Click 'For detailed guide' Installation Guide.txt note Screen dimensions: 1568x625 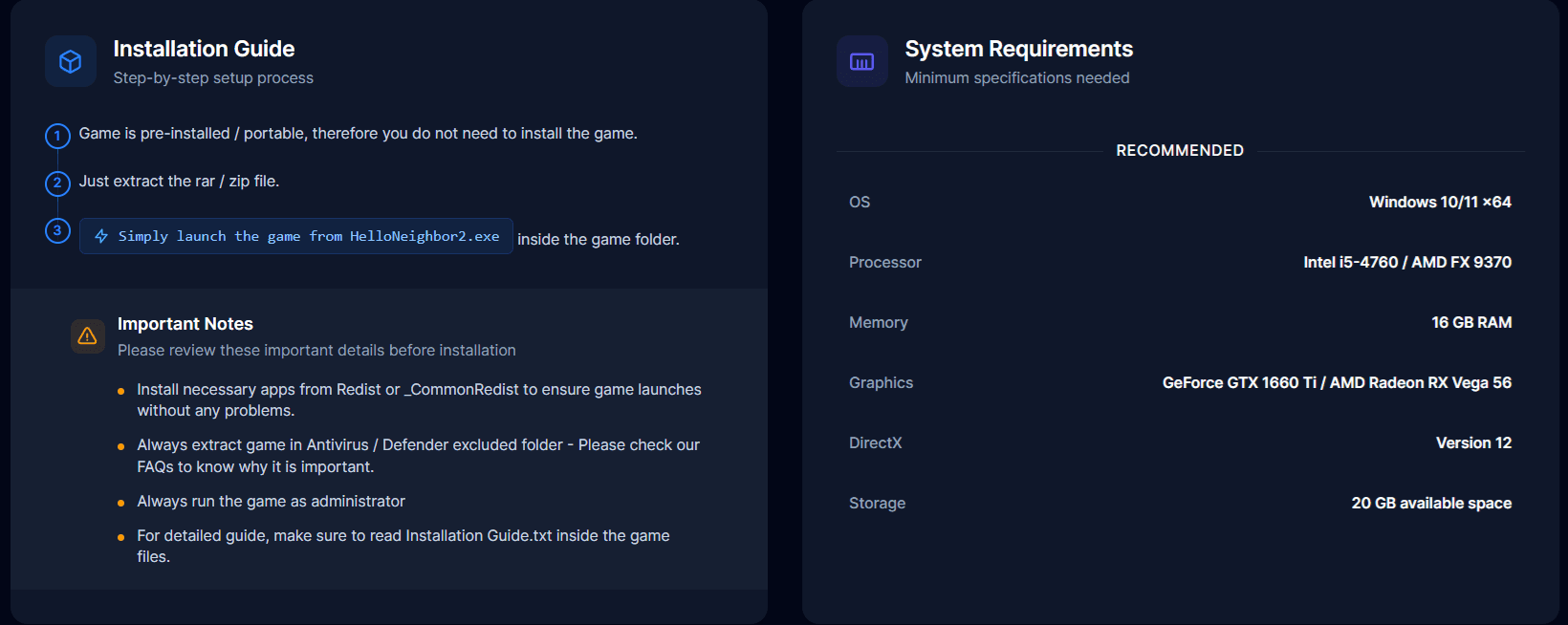tap(403, 547)
